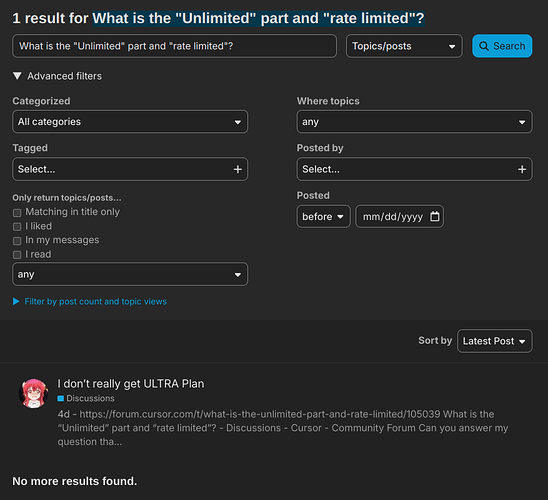Open the All categories dropdown
The width and height of the screenshot is (548, 500).
point(130,122)
